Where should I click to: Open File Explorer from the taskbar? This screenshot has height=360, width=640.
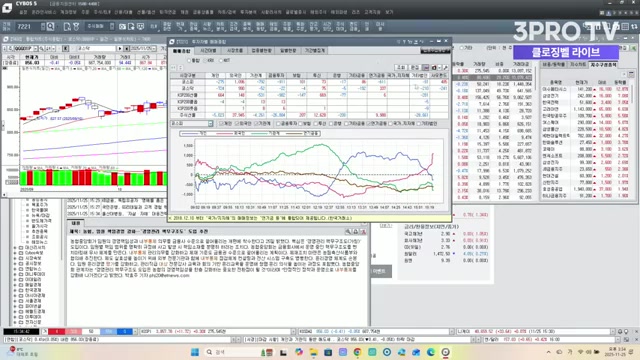pos(313,352)
